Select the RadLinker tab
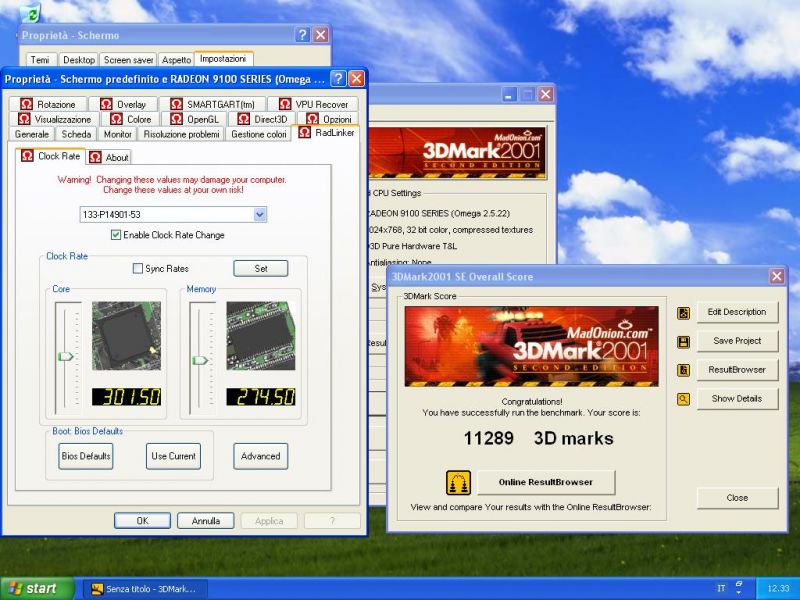This screenshot has width=800, height=600. point(326,133)
